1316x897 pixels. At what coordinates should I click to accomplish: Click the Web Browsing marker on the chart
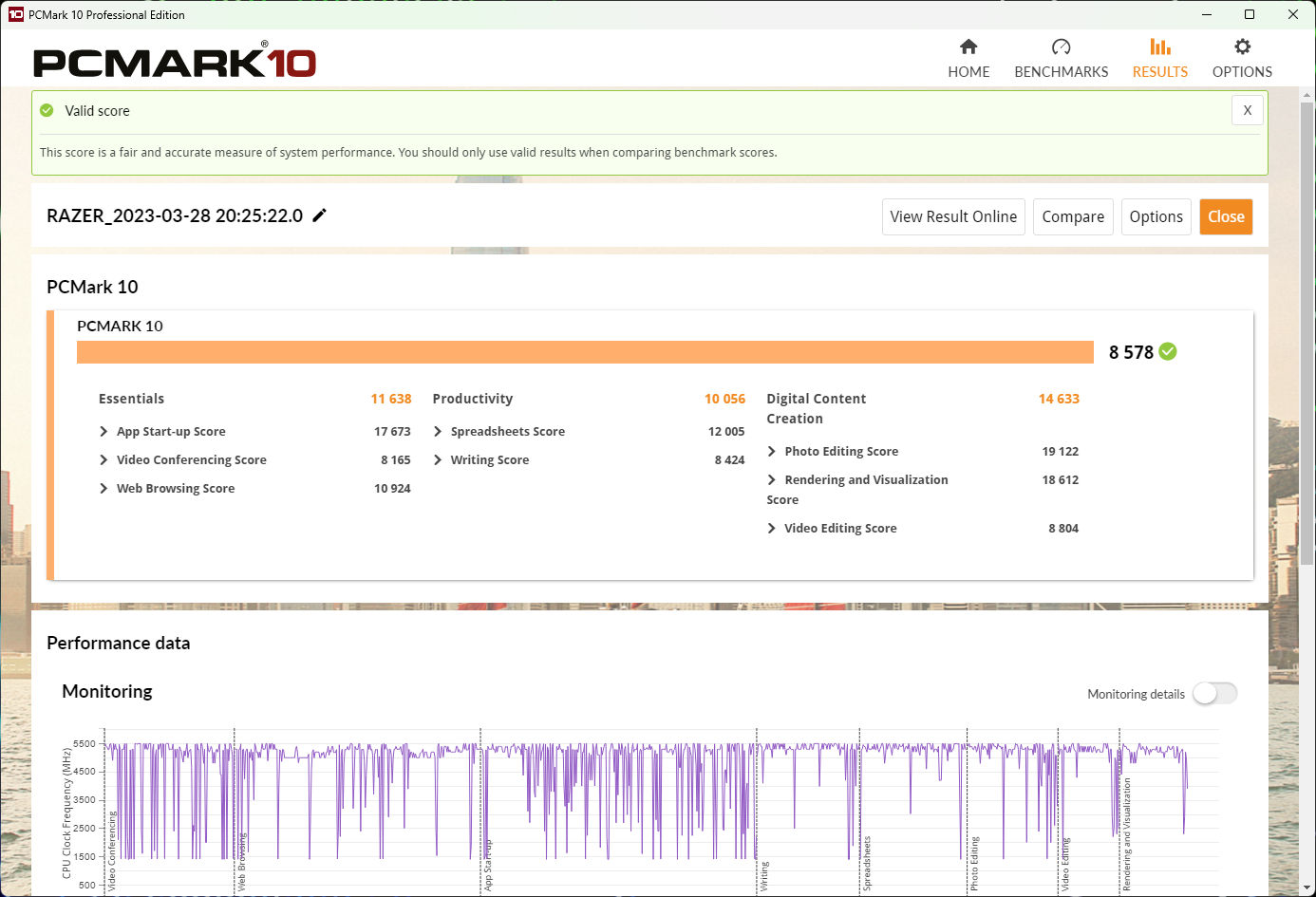241,861
